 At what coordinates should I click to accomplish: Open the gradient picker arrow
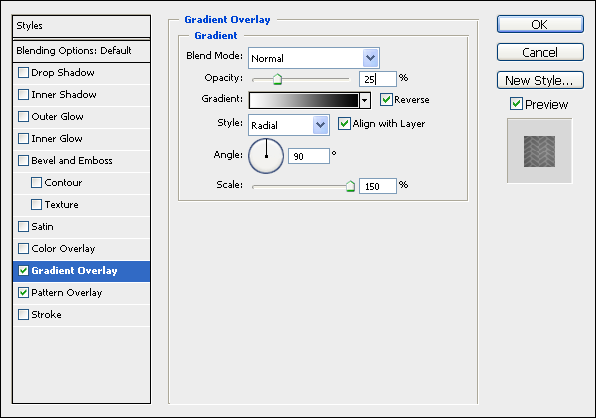coord(365,101)
